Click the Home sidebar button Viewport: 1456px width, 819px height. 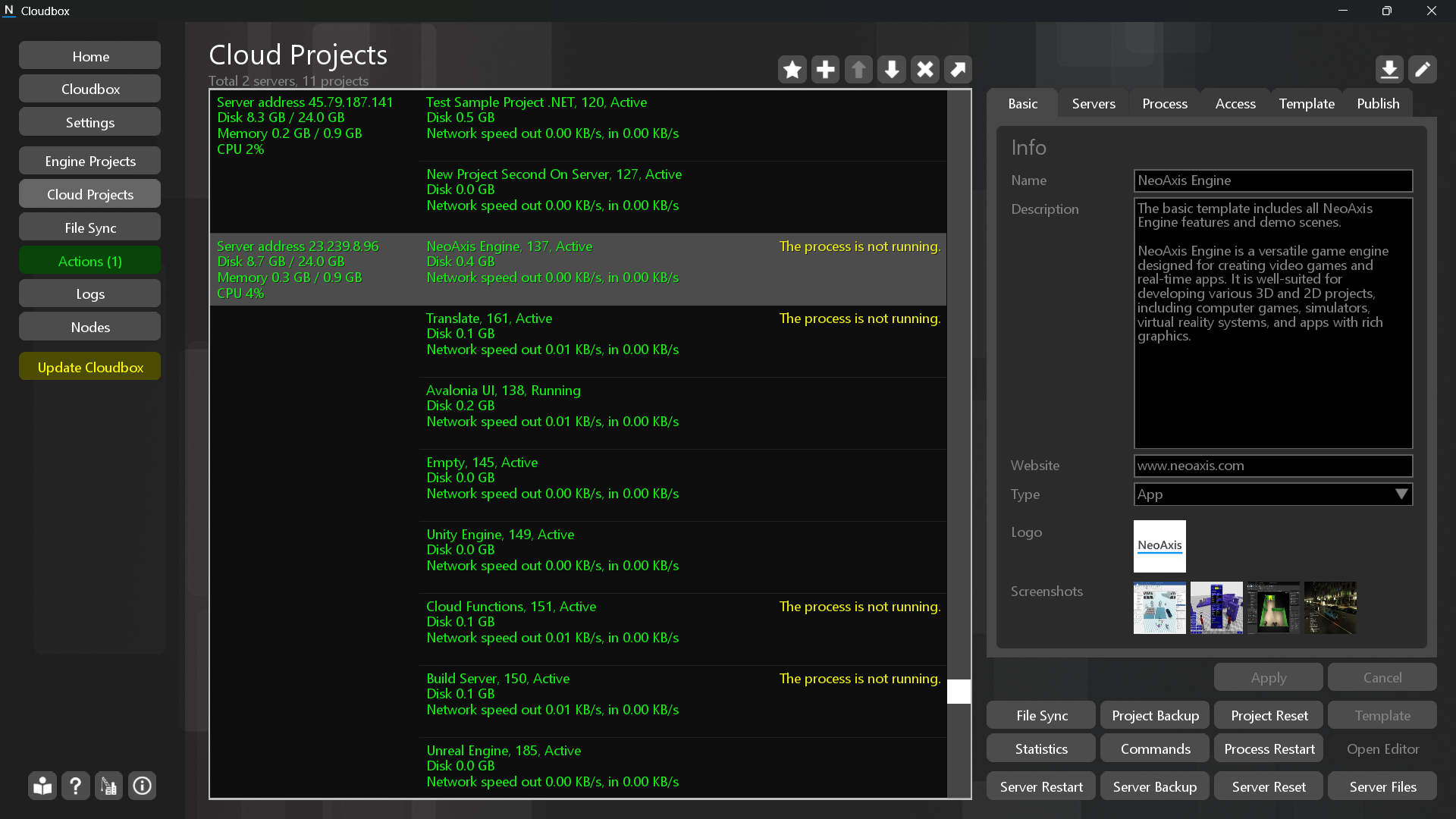coord(90,56)
